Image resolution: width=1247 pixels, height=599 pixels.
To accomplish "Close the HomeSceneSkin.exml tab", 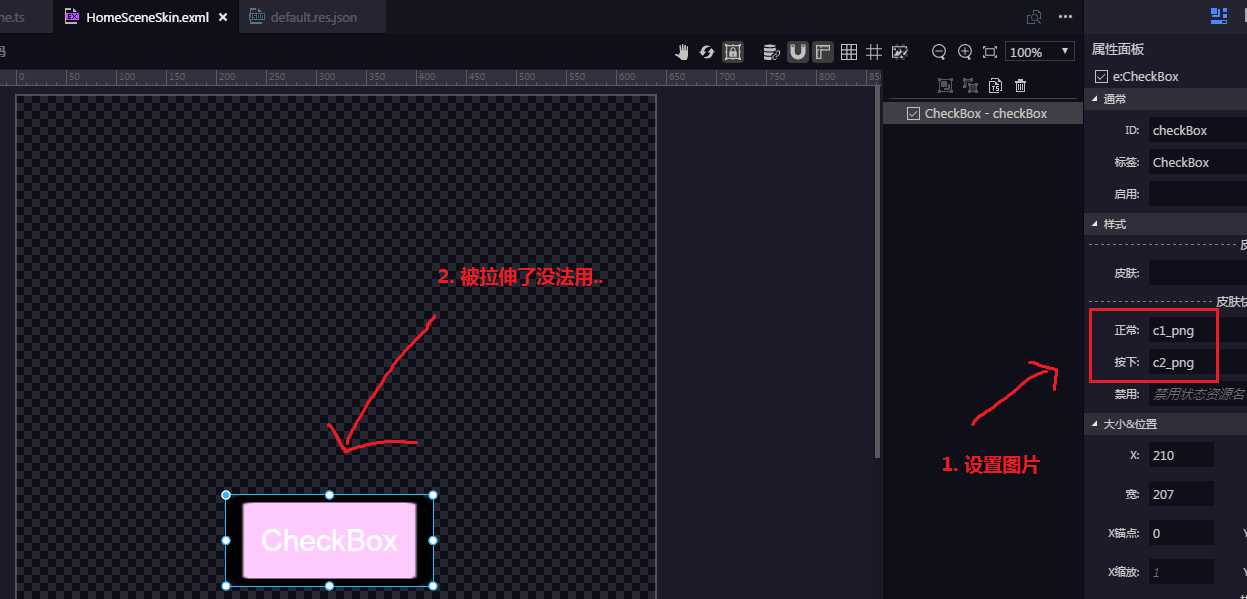I will pyautogui.click(x=222, y=17).
